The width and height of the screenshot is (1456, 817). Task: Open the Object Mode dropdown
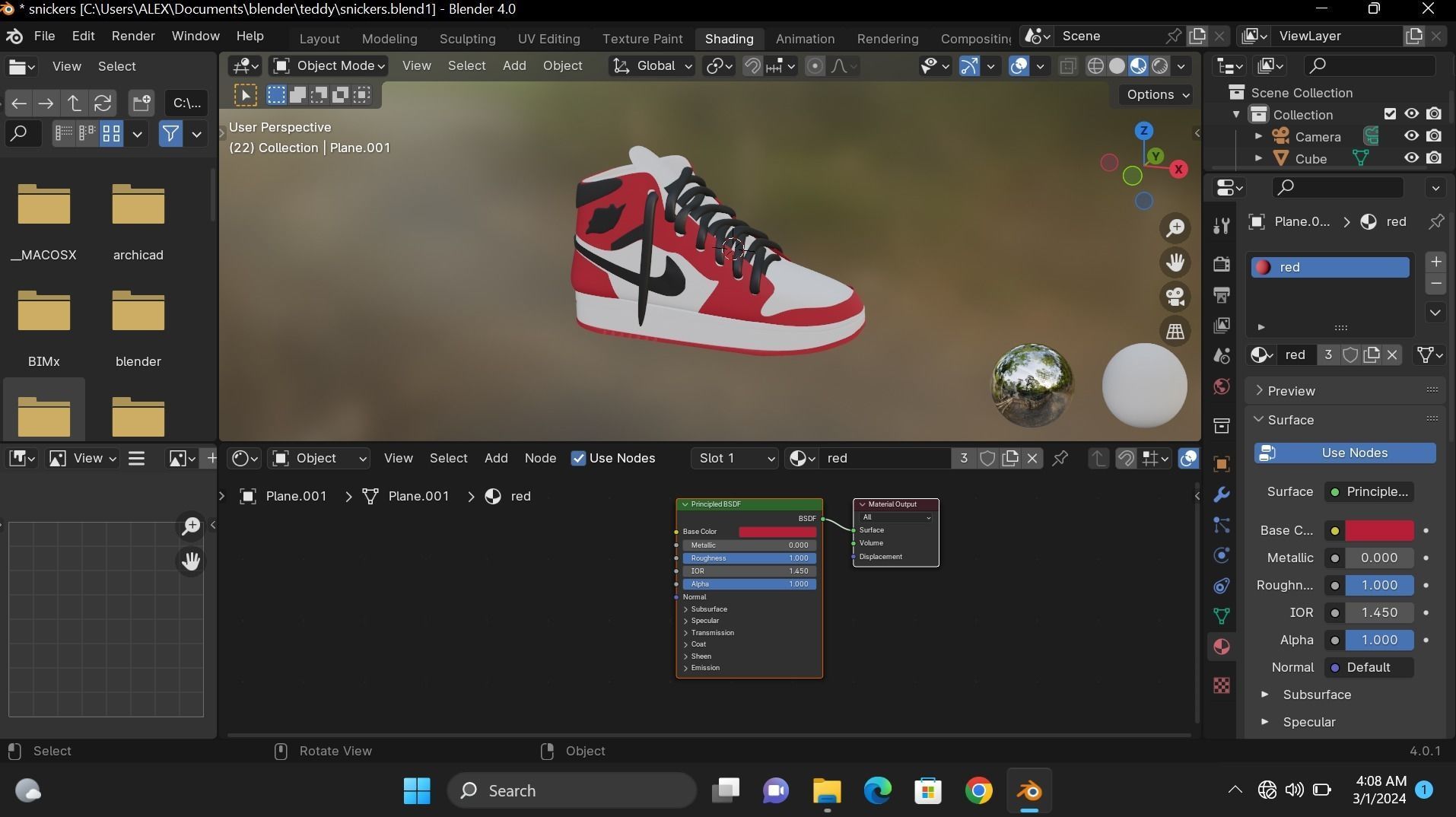click(329, 66)
